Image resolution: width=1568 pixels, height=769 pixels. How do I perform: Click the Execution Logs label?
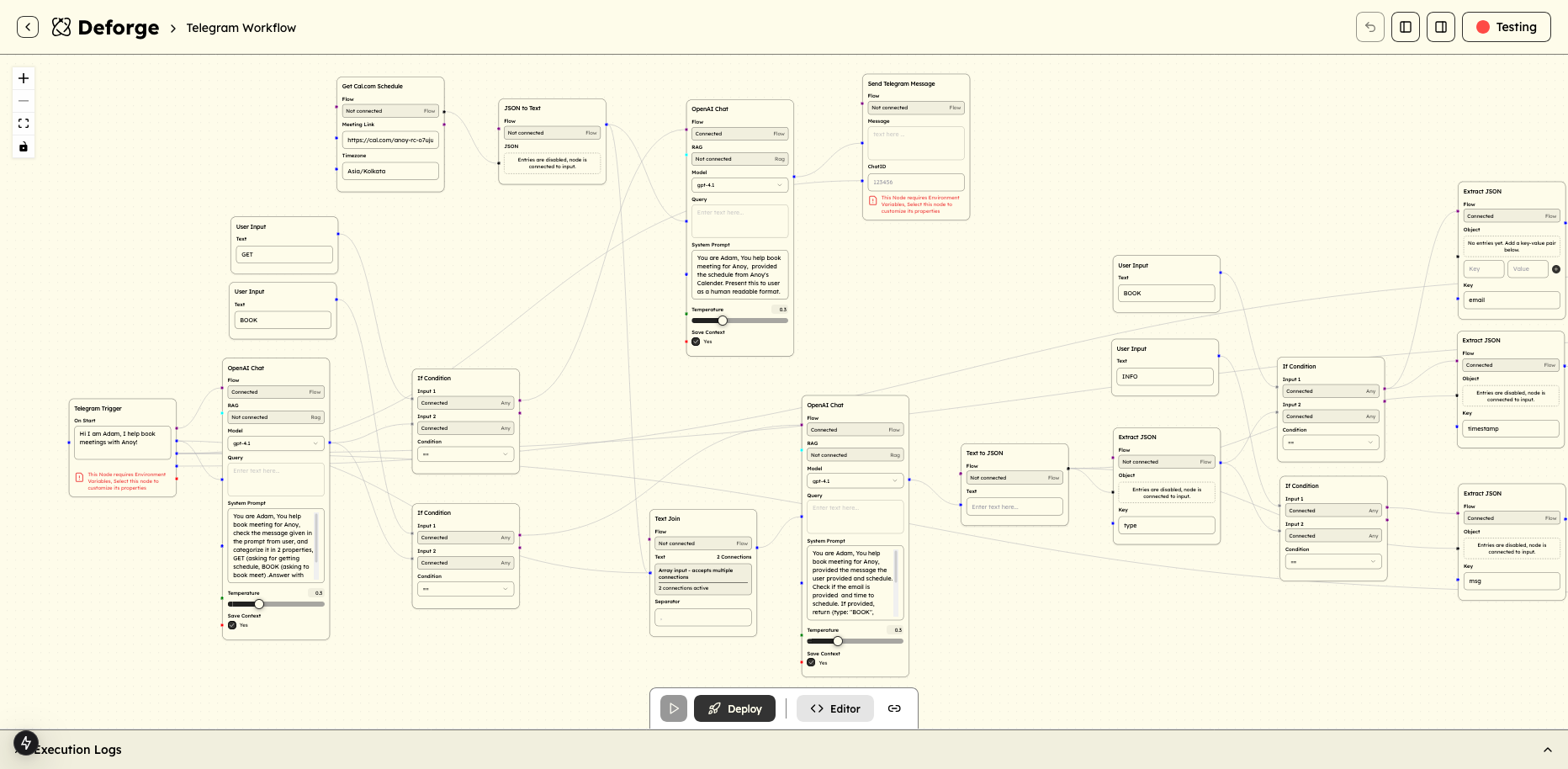click(78, 750)
